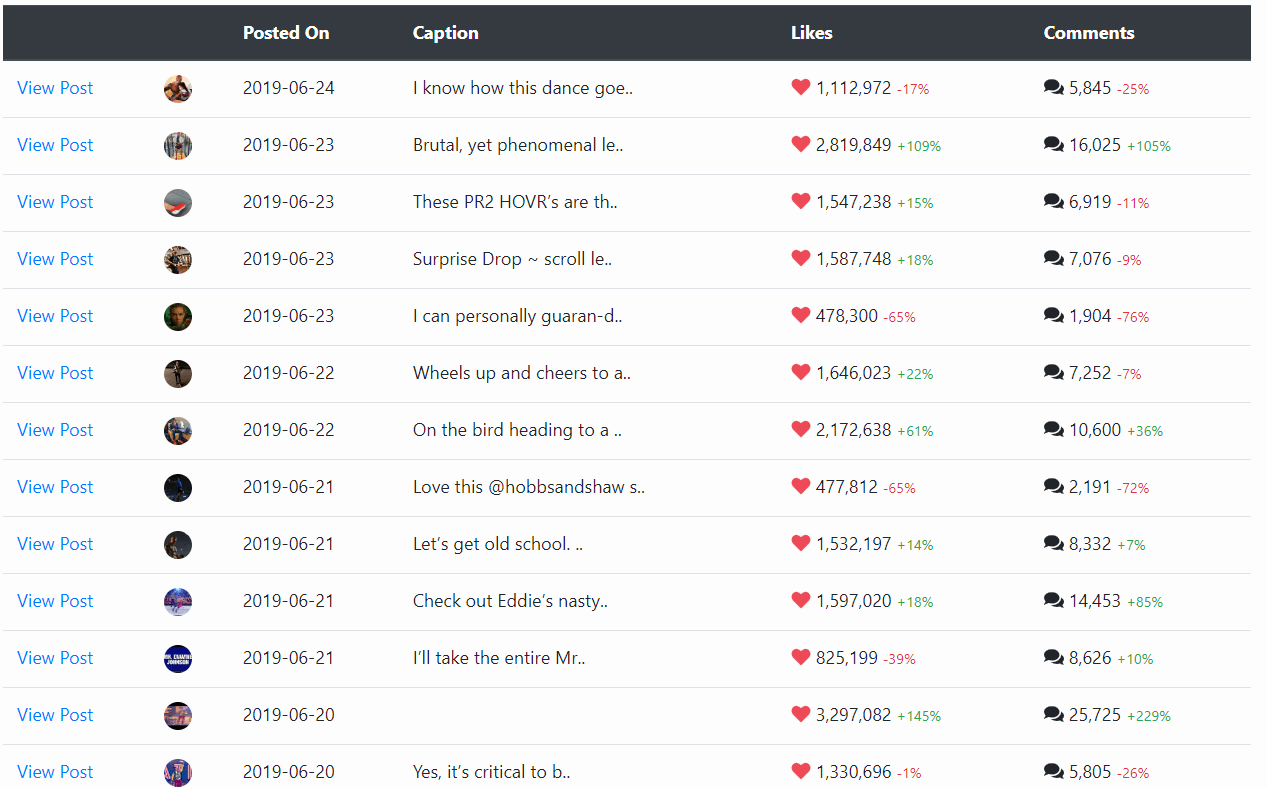Click the heart icon beside 478,300 likes
Image resolution: width=1267 pixels, height=789 pixels.
click(800, 315)
